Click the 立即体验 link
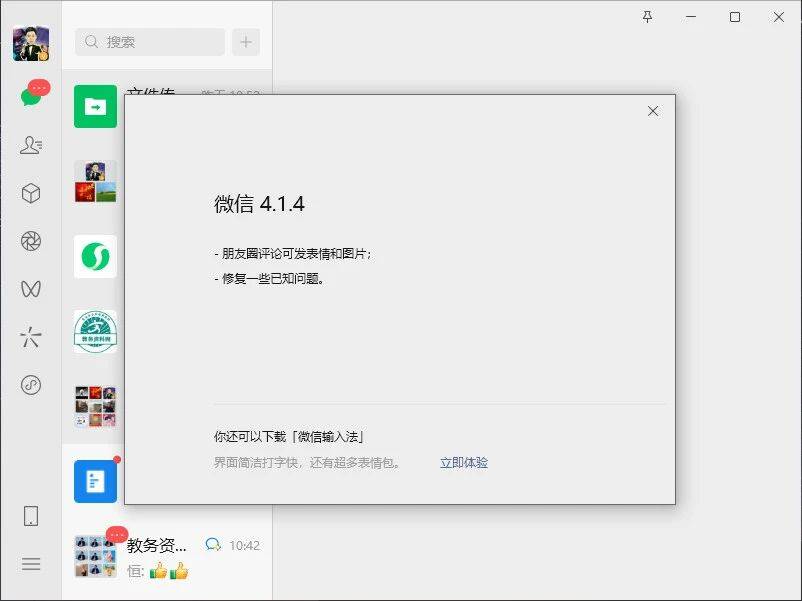The height and width of the screenshot is (601, 802). (x=463, y=463)
